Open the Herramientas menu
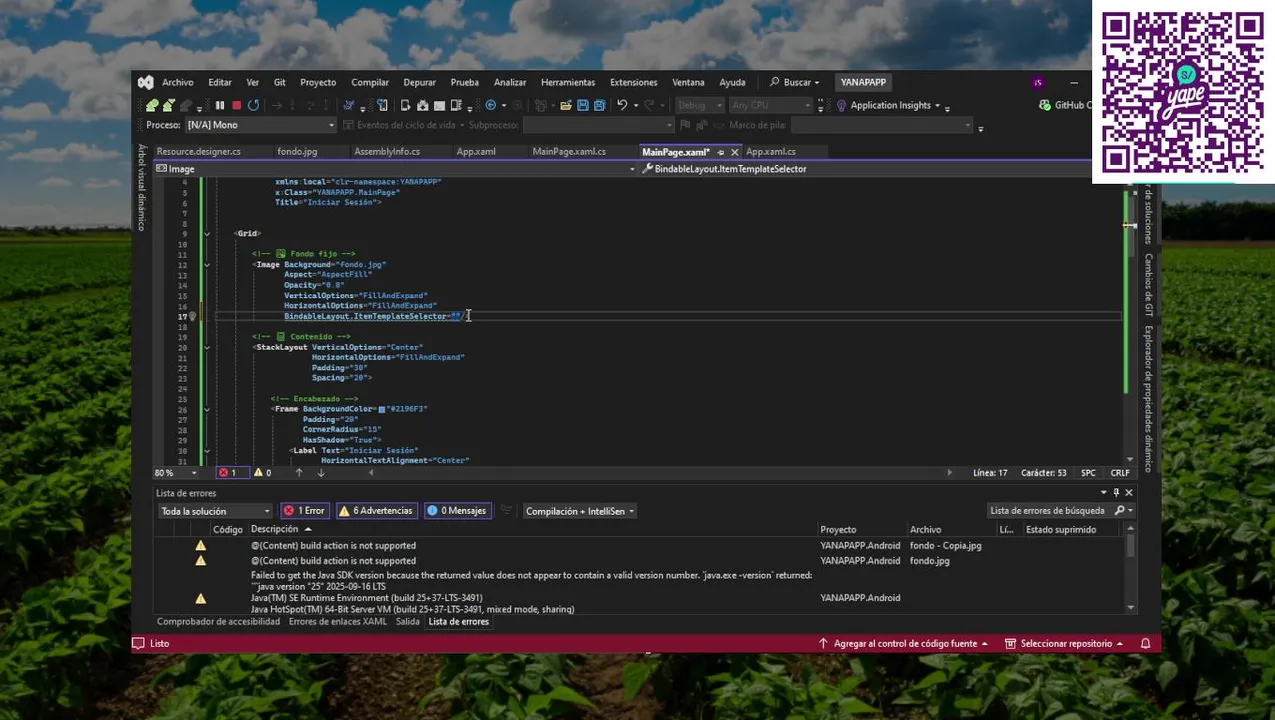Screen dimensions: 1275x720 pyautogui.click(x=568, y=82)
